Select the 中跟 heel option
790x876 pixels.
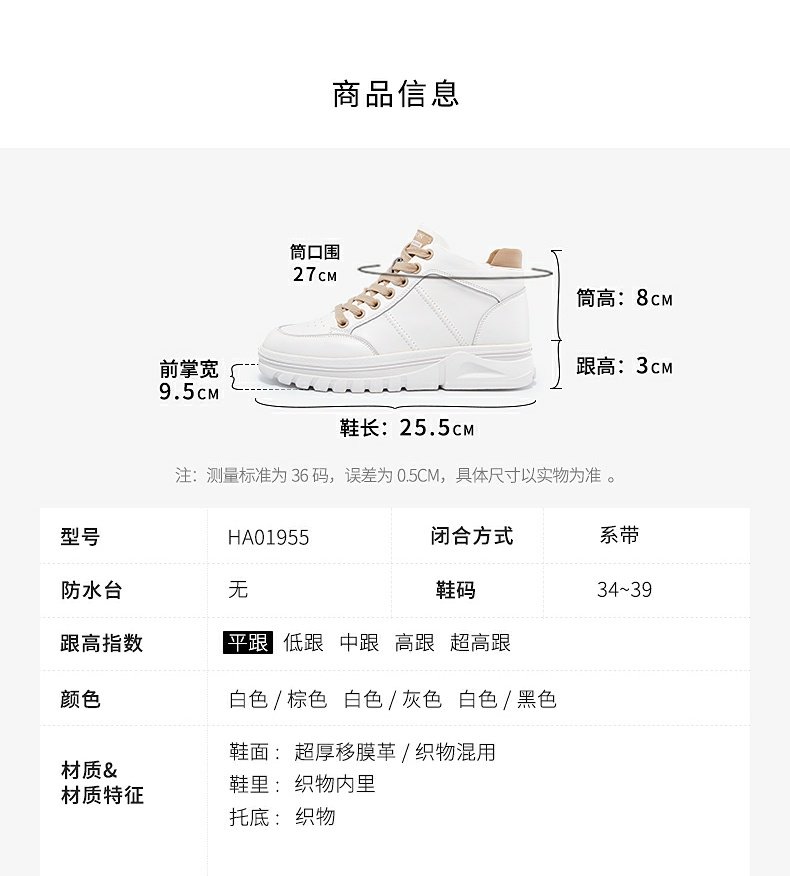pos(359,642)
